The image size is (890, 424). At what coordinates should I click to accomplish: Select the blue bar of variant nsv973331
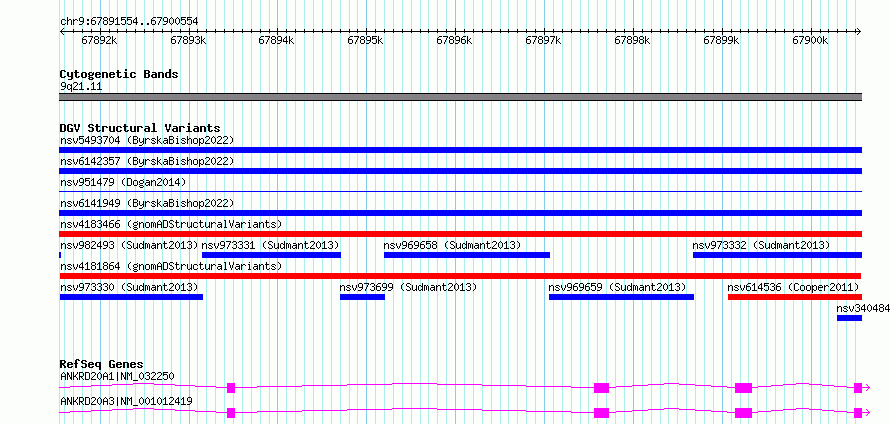coord(271,255)
